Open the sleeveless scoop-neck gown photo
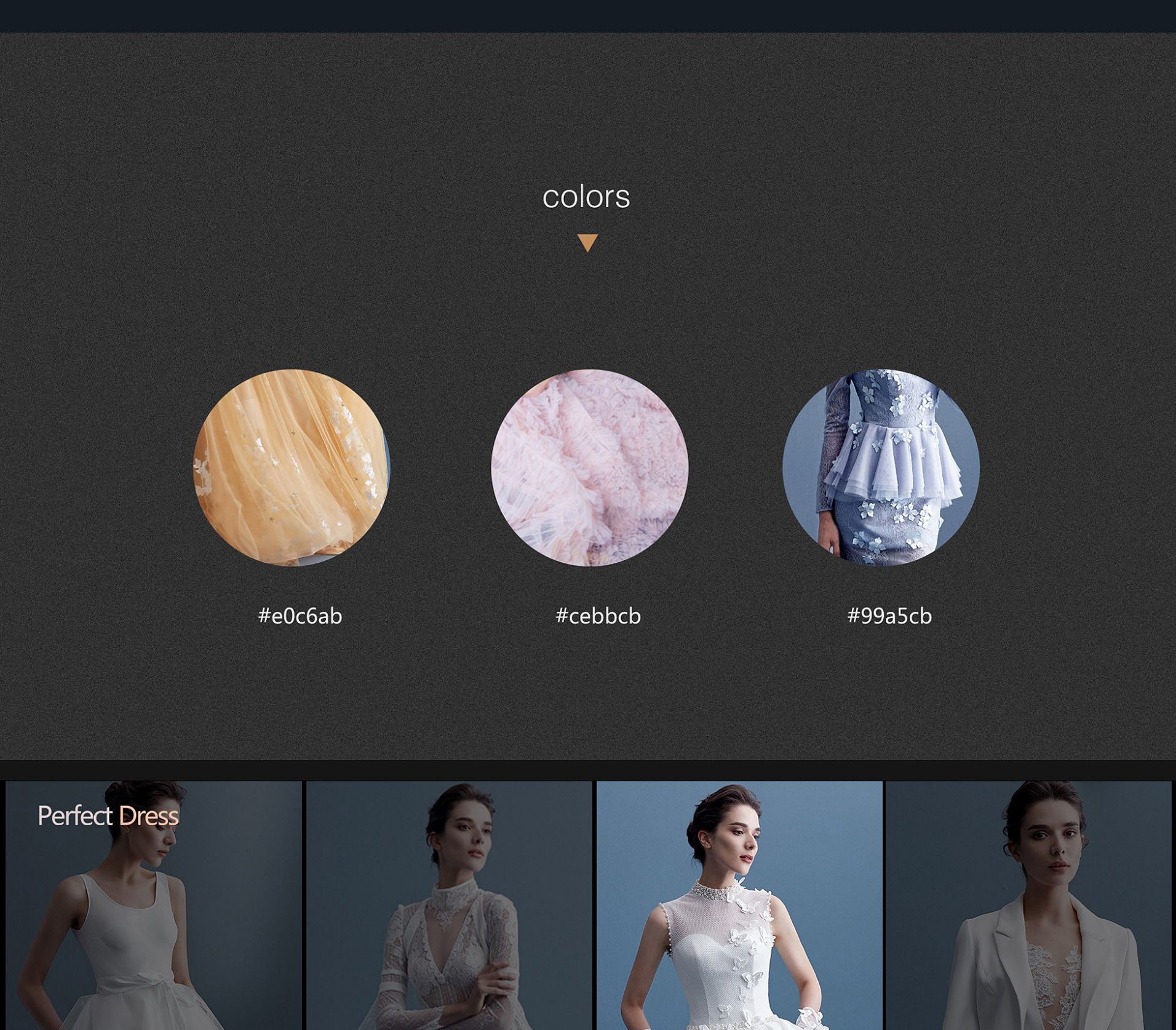 (x=154, y=905)
